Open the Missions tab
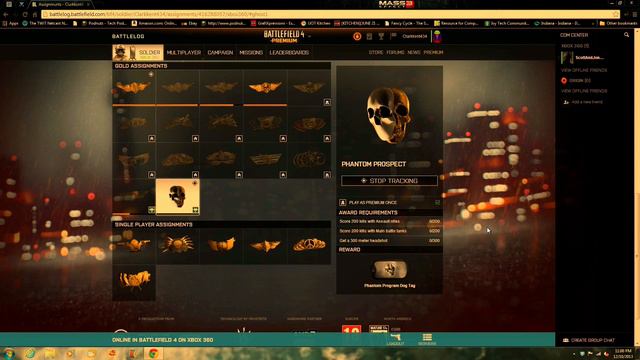The height and width of the screenshot is (360, 640). pos(251,53)
